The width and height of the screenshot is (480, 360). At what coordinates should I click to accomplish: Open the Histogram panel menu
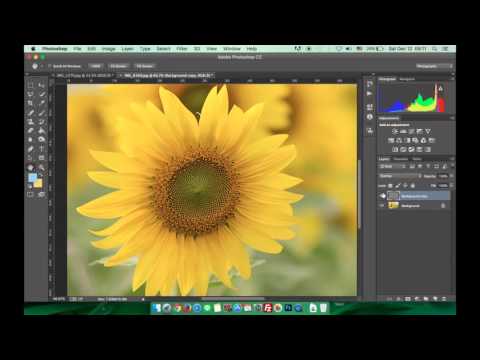tap(452, 79)
